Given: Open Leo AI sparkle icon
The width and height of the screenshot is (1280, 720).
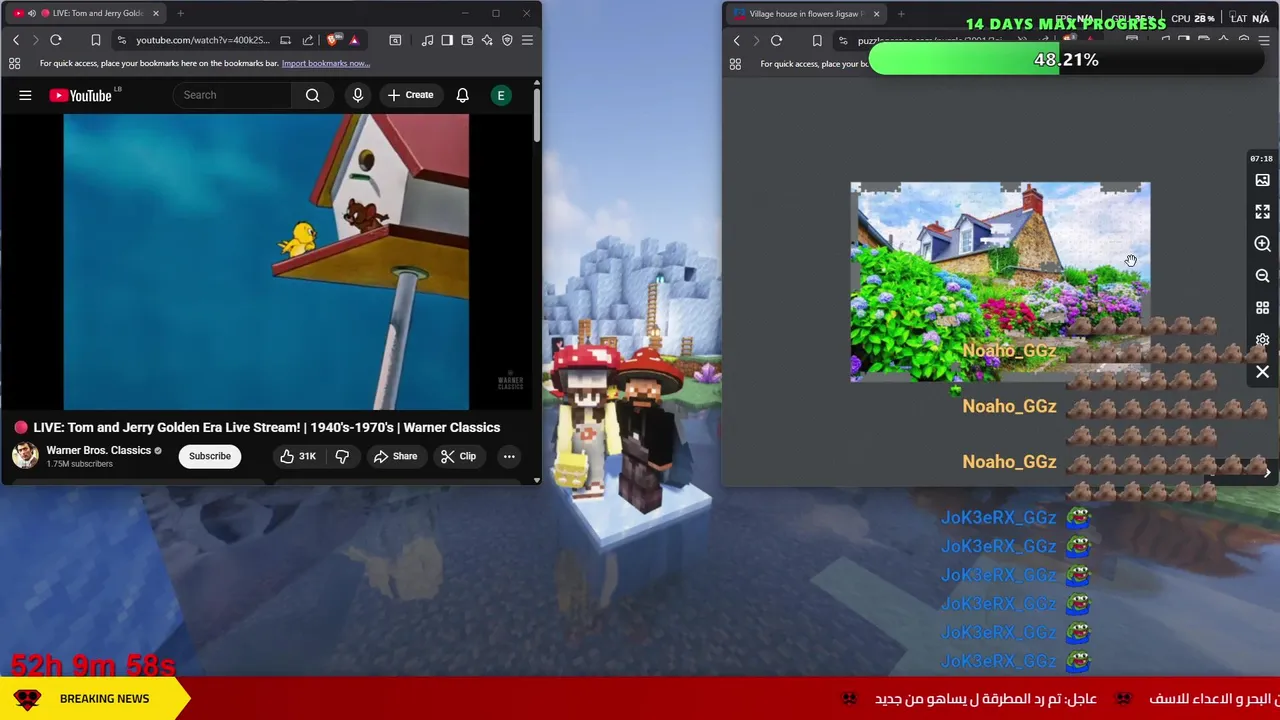Looking at the screenshot, I should (x=487, y=40).
